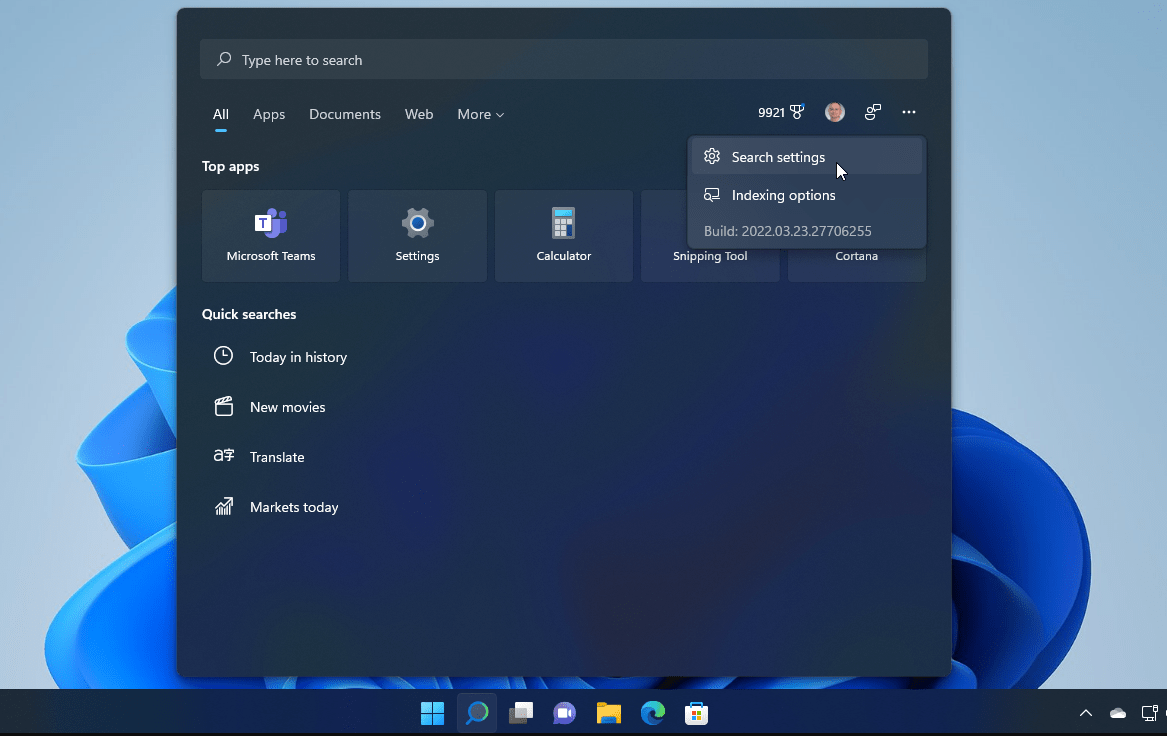Run the Today in history quick search
This screenshot has width=1167, height=736.
point(298,357)
